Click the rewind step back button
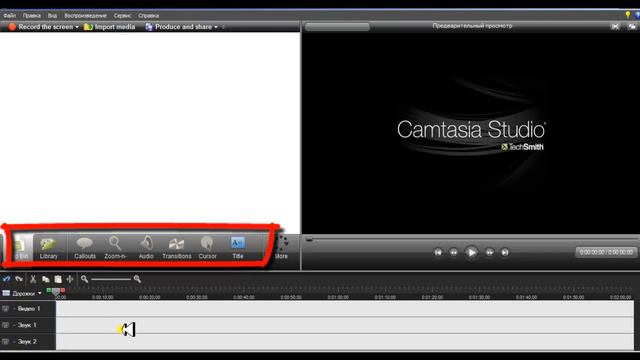This screenshot has height=360, width=640. point(453,253)
